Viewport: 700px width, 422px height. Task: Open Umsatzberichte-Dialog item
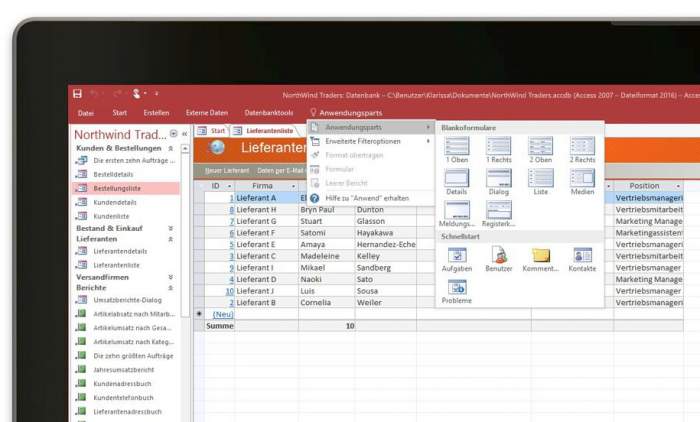coord(127,300)
